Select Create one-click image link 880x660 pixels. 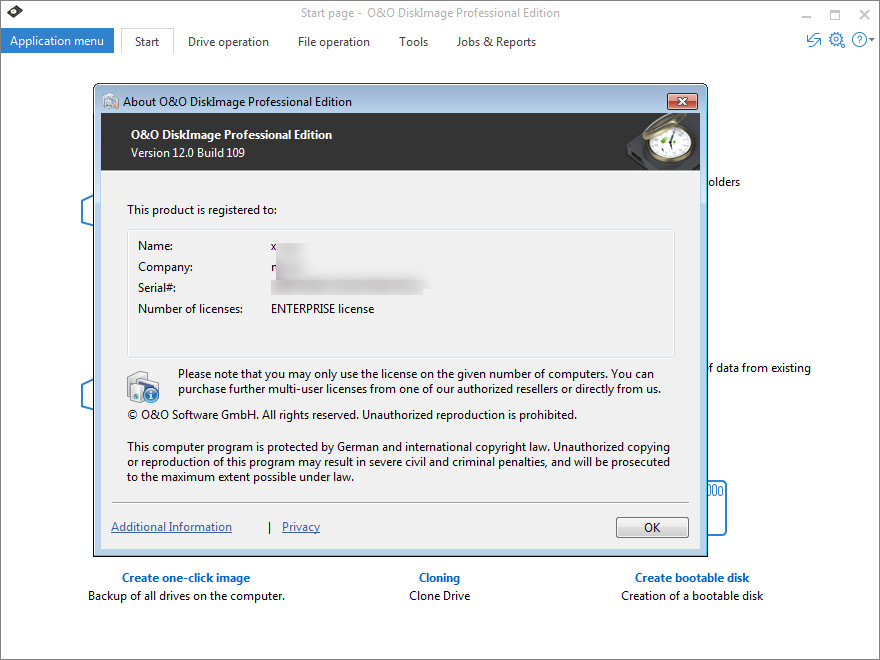[x=186, y=578]
